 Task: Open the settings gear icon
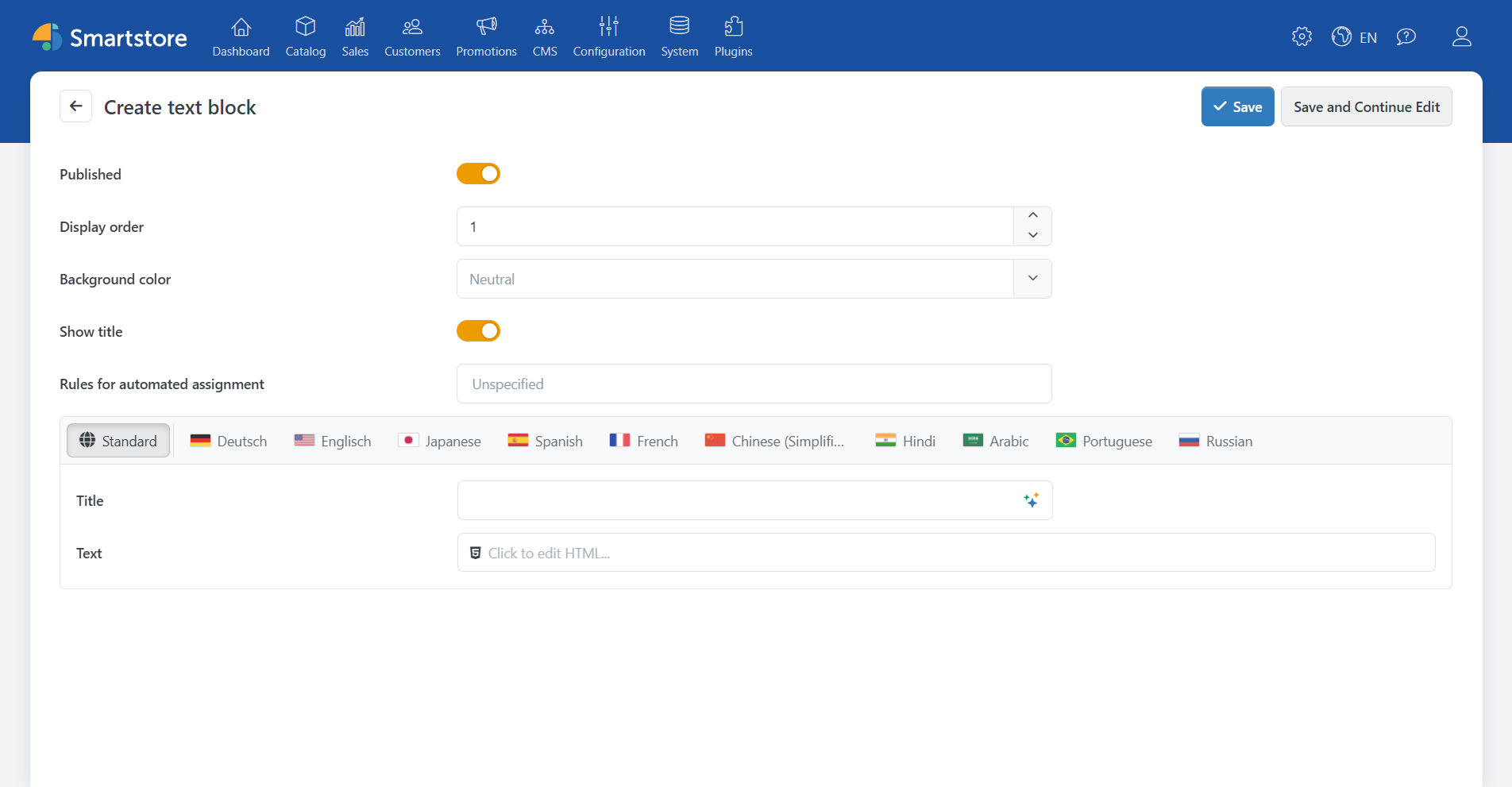(x=1302, y=36)
